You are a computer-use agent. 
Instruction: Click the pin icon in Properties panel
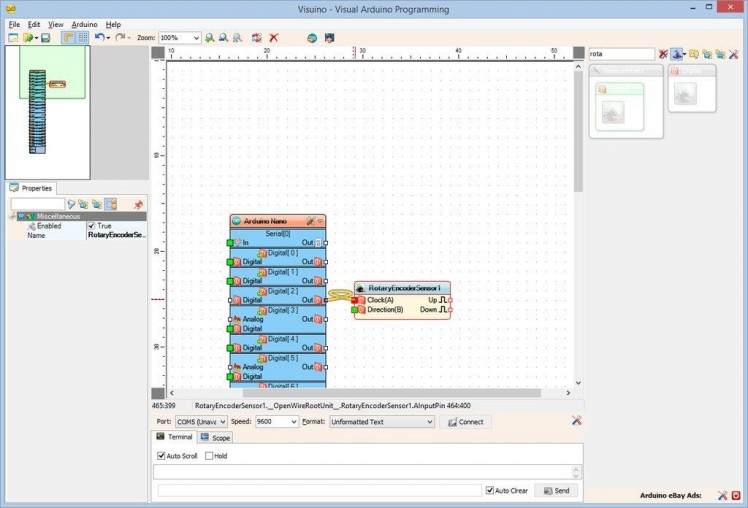pos(139,204)
